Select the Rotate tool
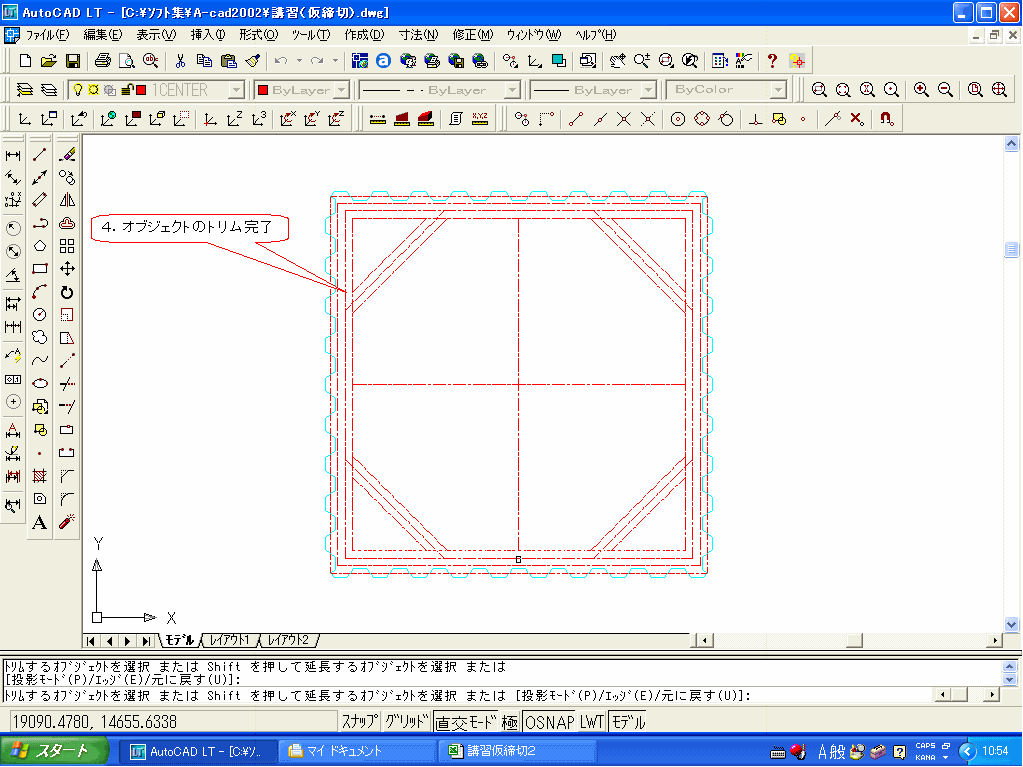Image resolution: width=1023 pixels, height=767 pixels. point(67,292)
